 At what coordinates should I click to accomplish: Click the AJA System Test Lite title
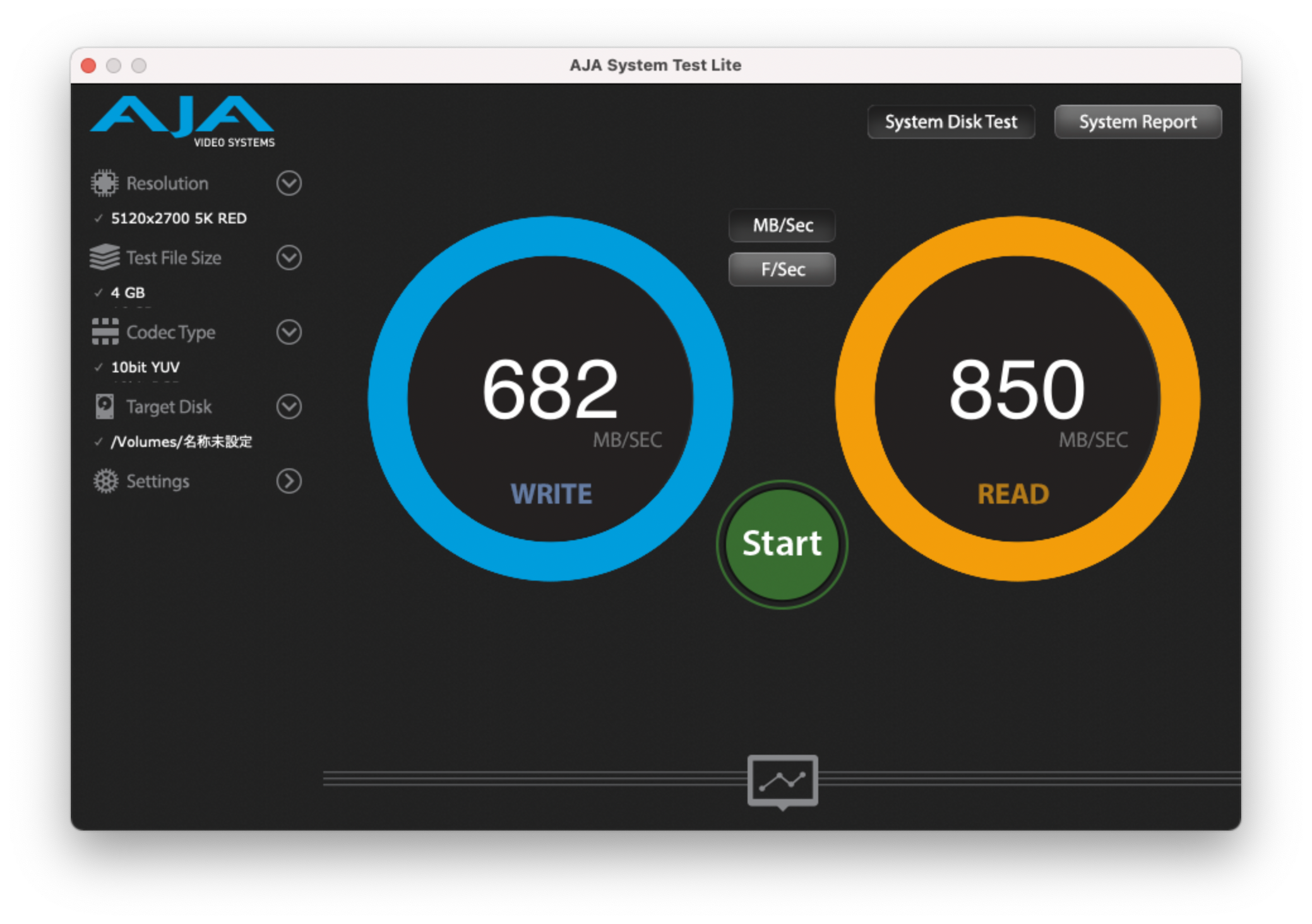click(x=655, y=65)
